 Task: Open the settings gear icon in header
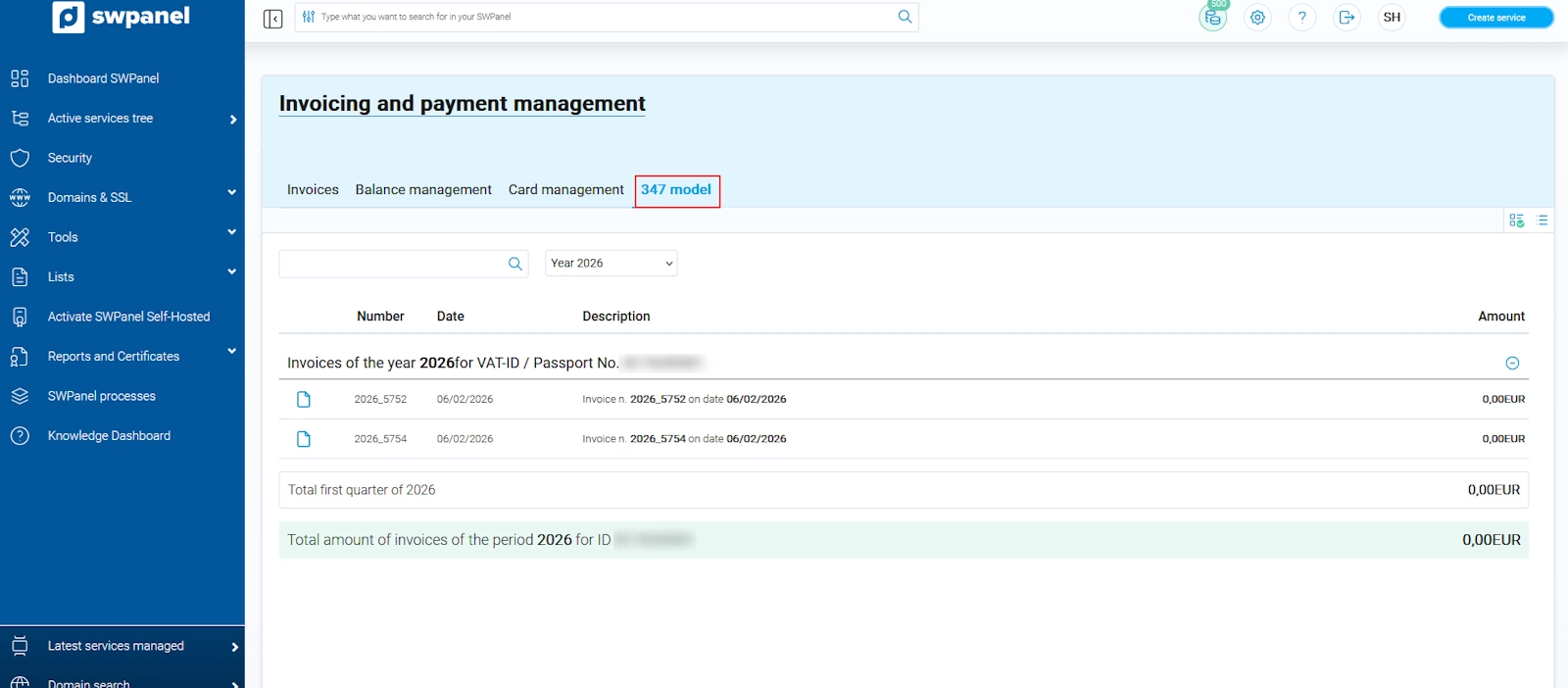(x=1257, y=18)
